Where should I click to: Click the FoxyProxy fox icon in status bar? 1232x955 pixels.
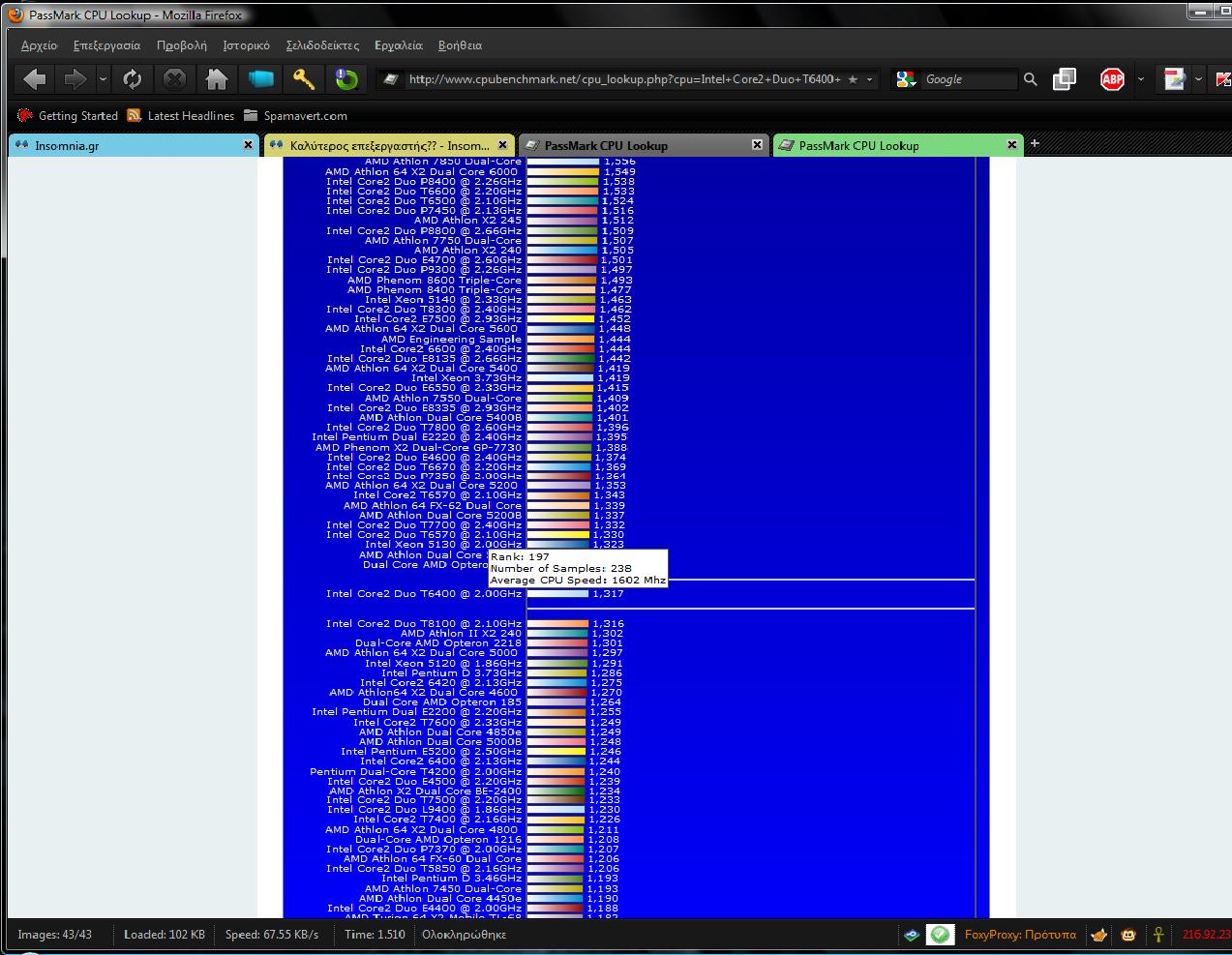pos(1099,935)
